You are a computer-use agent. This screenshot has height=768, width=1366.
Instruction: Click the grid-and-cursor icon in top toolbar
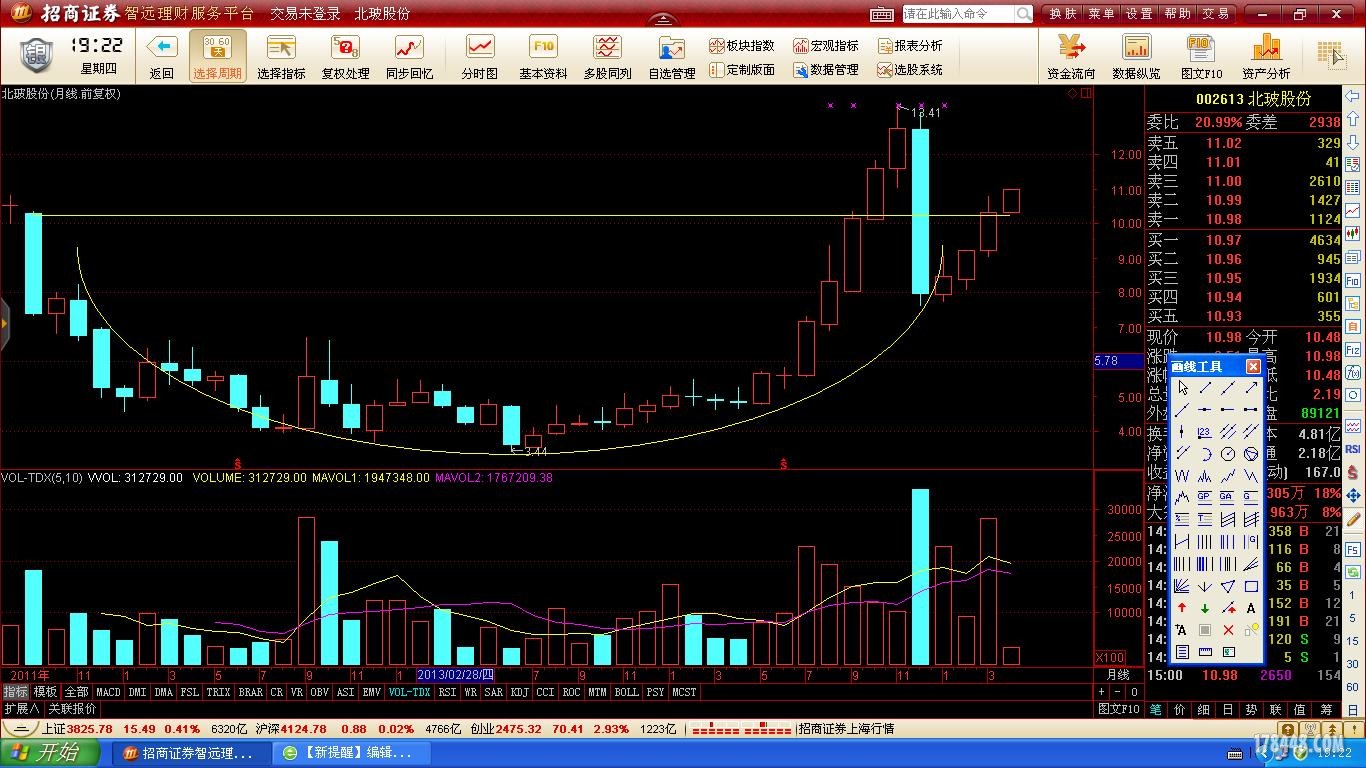click(1330, 54)
